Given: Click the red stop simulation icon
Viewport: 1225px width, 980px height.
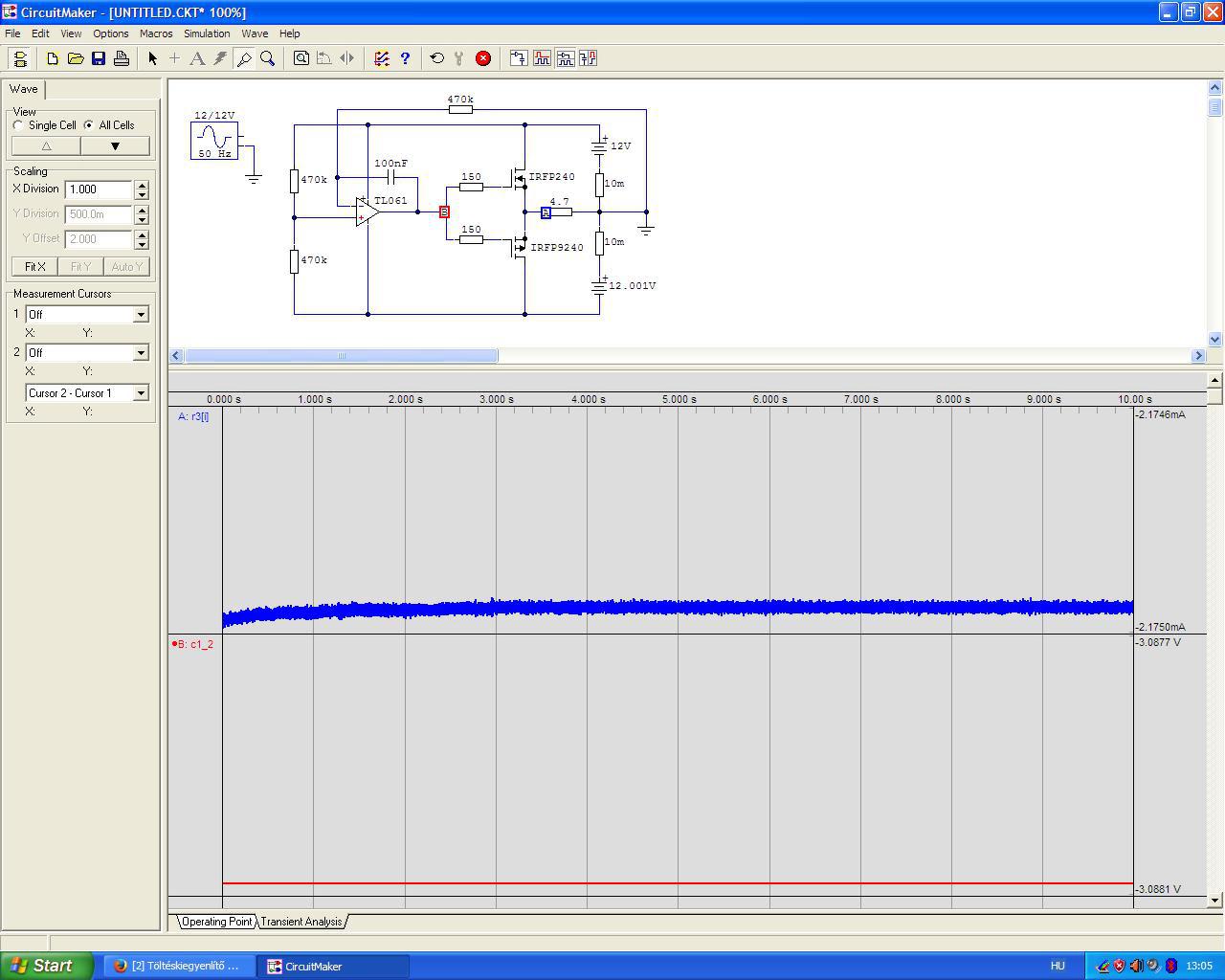Looking at the screenshot, I should 483,58.
